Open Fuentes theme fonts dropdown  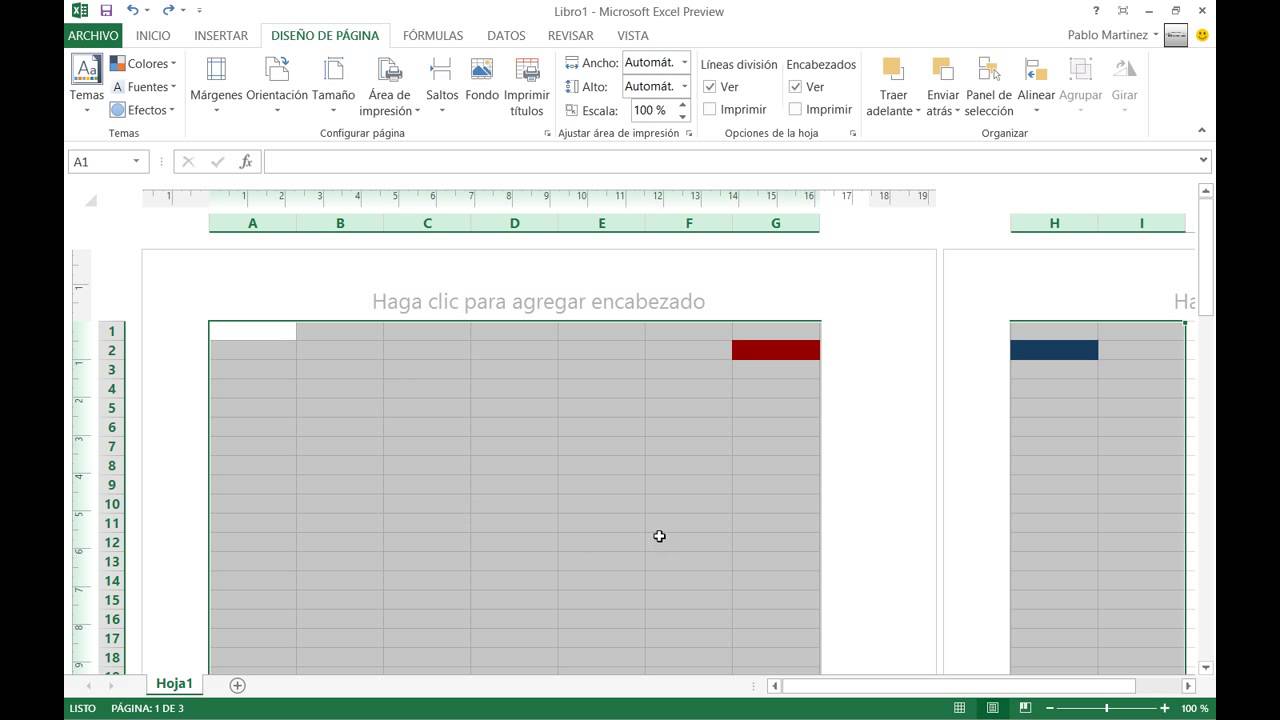143,87
